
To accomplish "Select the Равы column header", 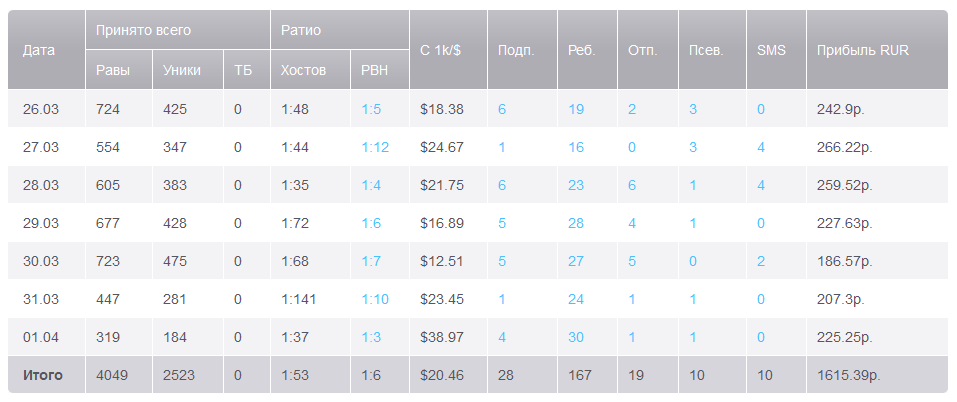I will 113,70.
